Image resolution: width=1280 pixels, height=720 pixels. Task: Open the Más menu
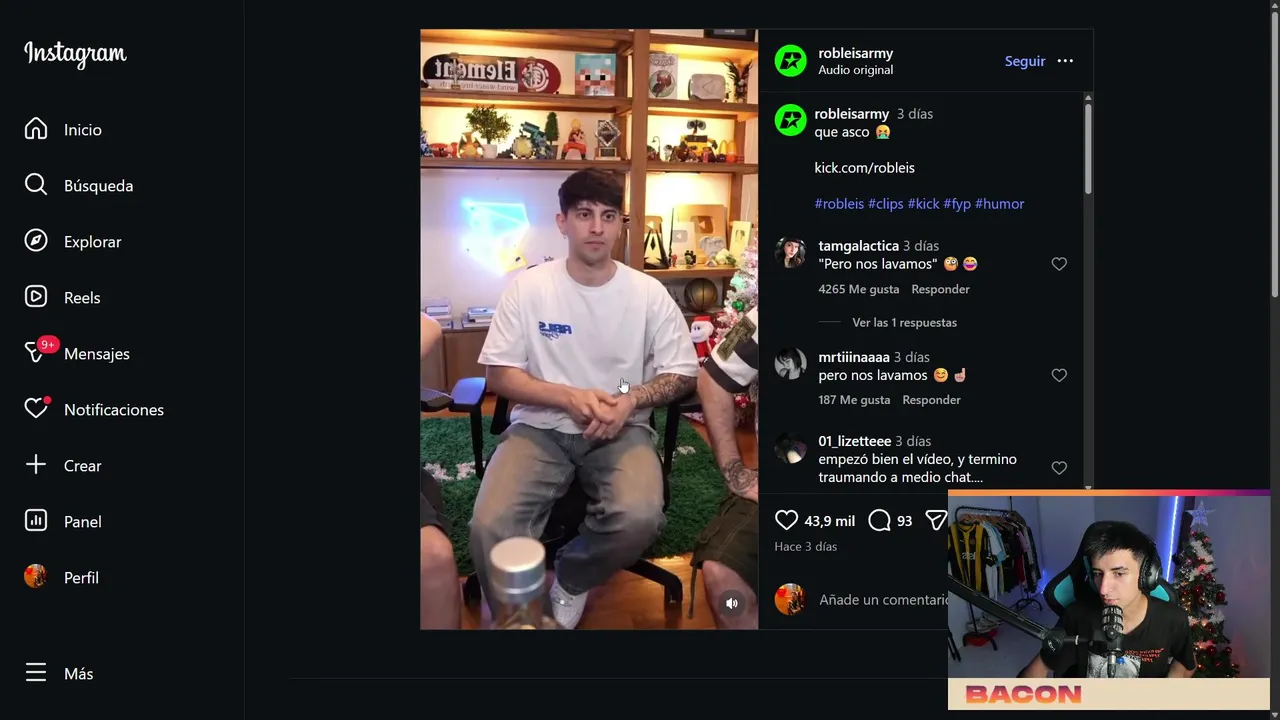click(x=59, y=673)
